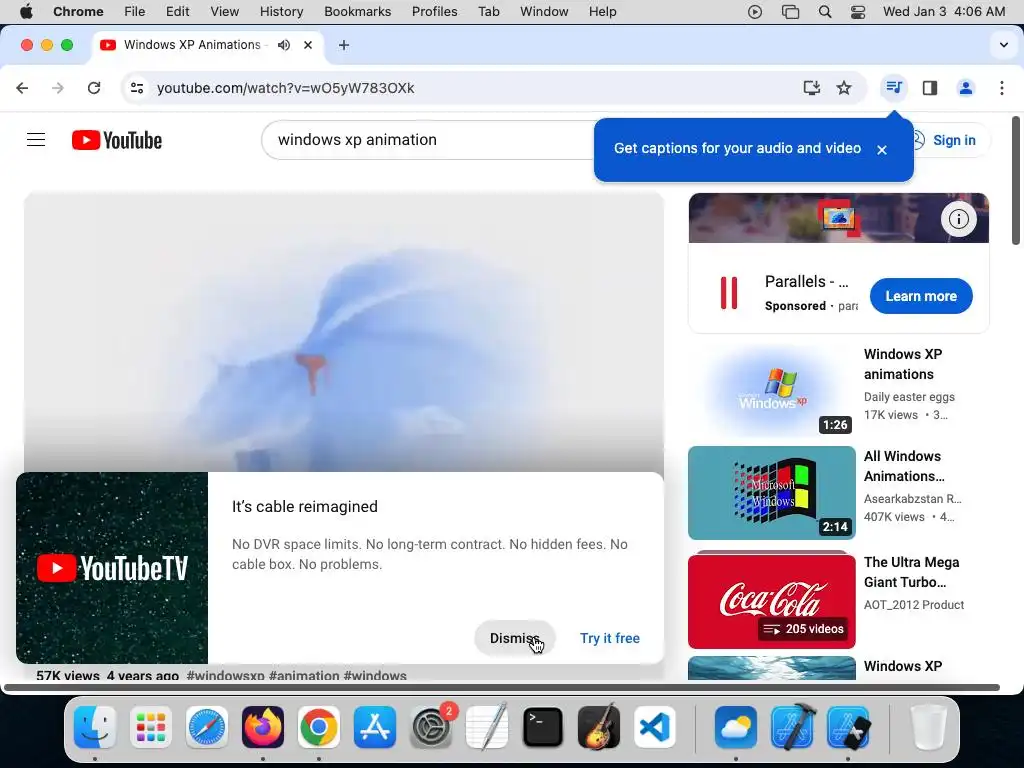Click the YouTubeTV promo image

[x=112, y=568]
